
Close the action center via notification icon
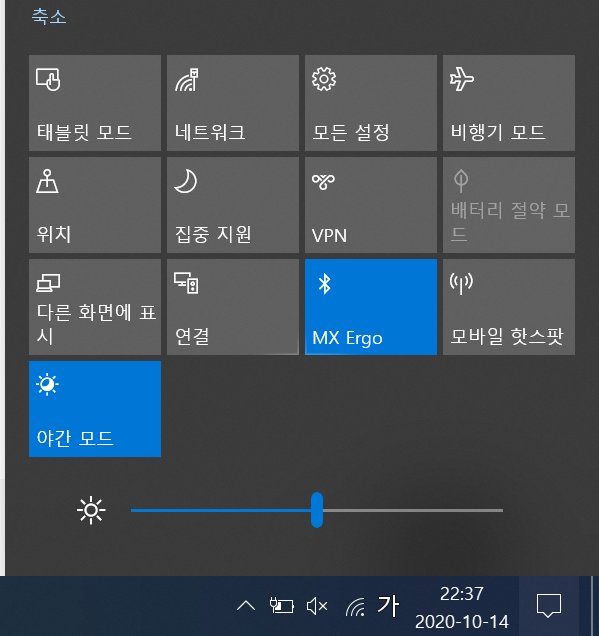(x=549, y=606)
